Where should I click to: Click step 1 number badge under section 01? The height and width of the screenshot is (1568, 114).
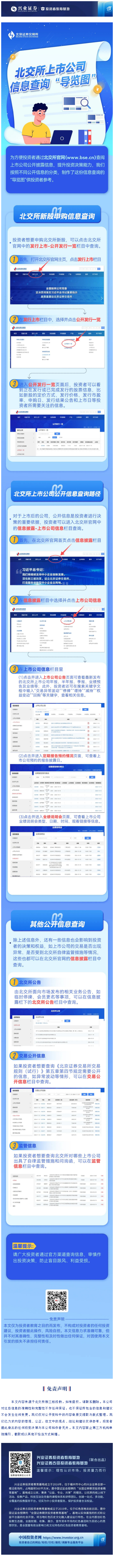[14, 259]
